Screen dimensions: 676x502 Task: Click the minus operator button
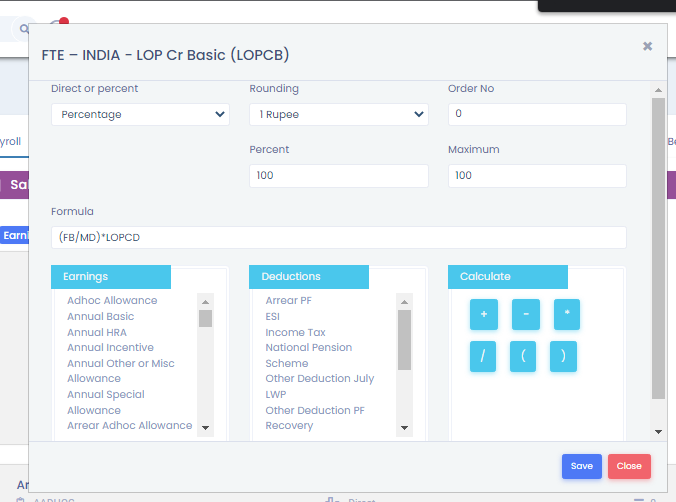525,314
